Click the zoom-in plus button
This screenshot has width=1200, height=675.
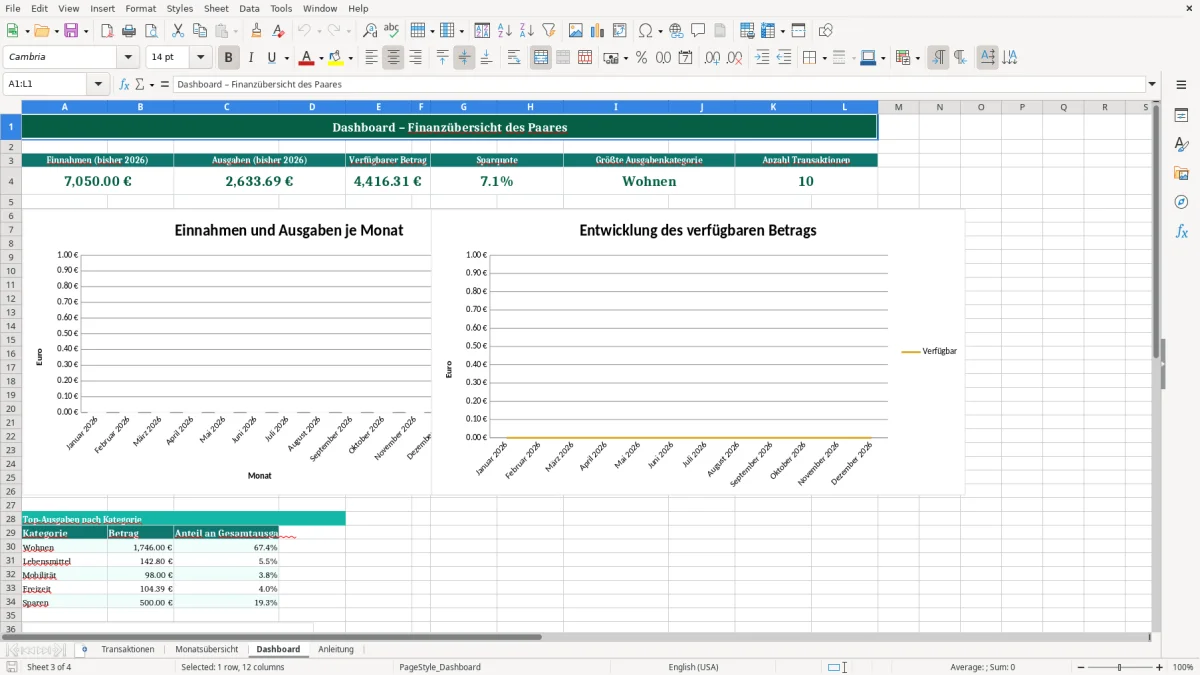click(x=1159, y=667)
